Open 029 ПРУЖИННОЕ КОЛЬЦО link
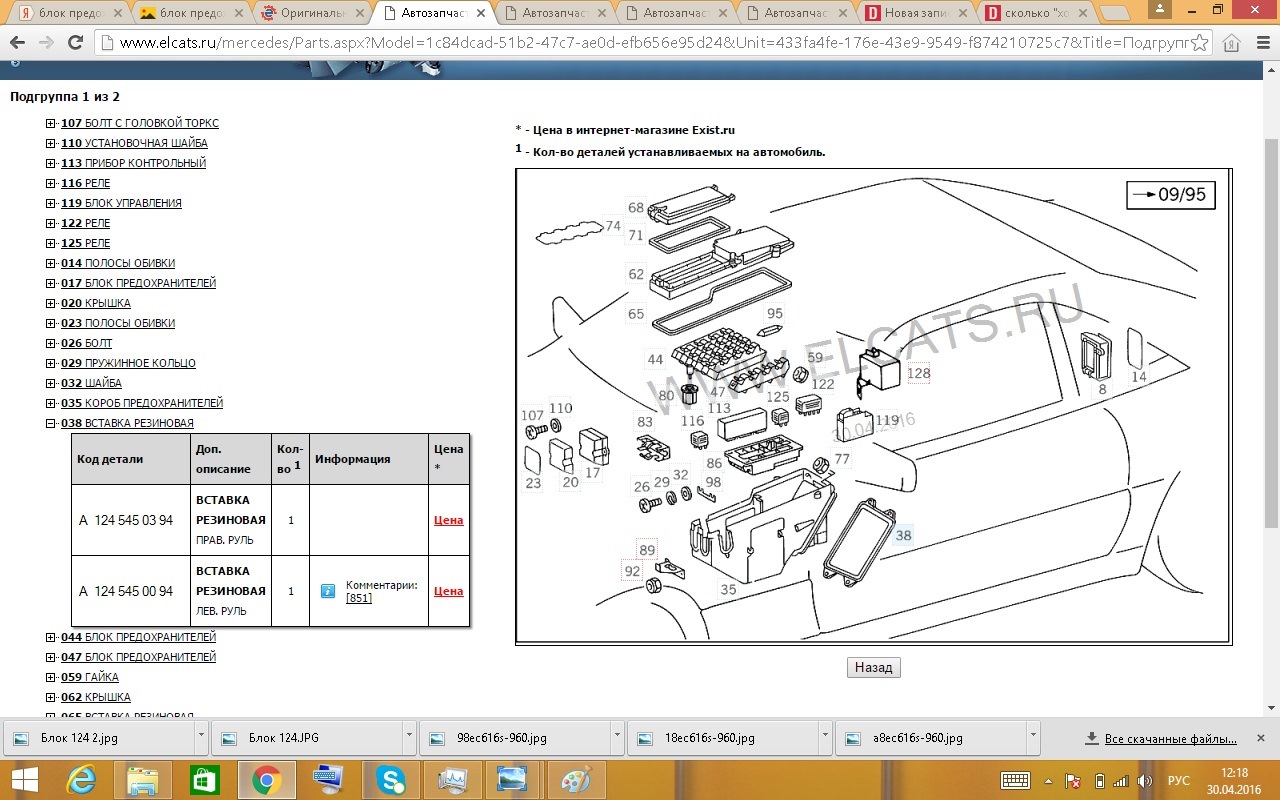The image size is (1280, 800). 128,363
